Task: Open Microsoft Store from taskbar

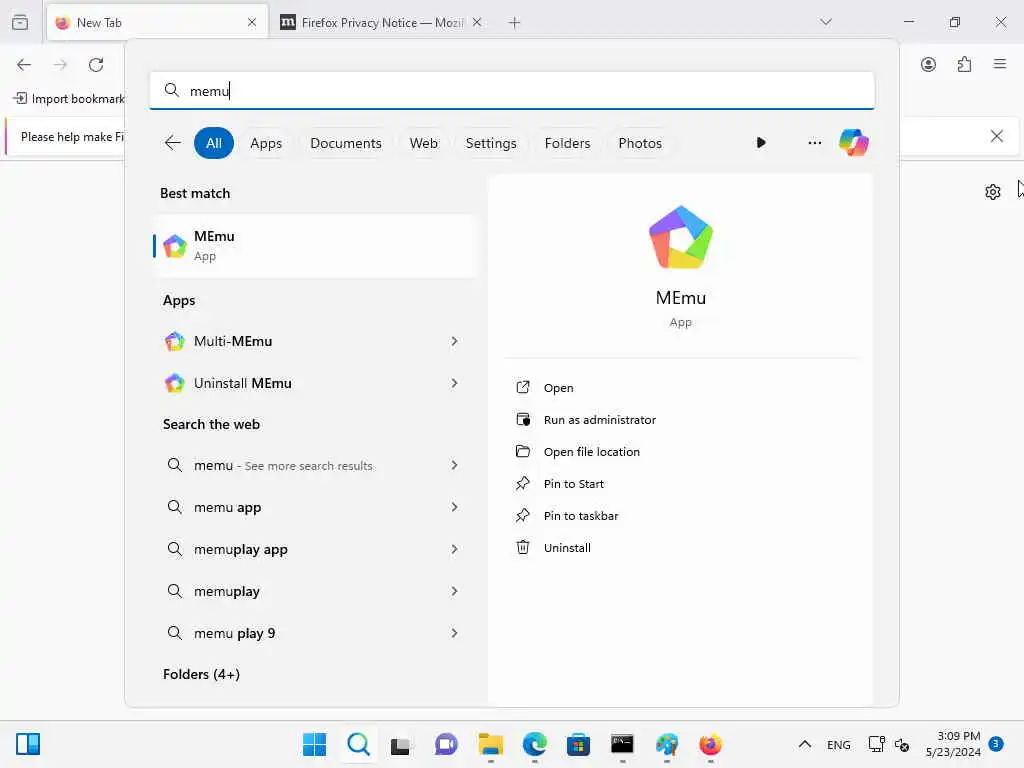Action: click(578, 744)
